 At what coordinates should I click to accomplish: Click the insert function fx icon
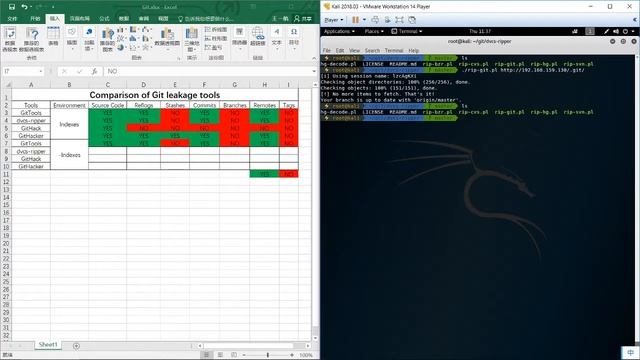(x=94, y=71)
